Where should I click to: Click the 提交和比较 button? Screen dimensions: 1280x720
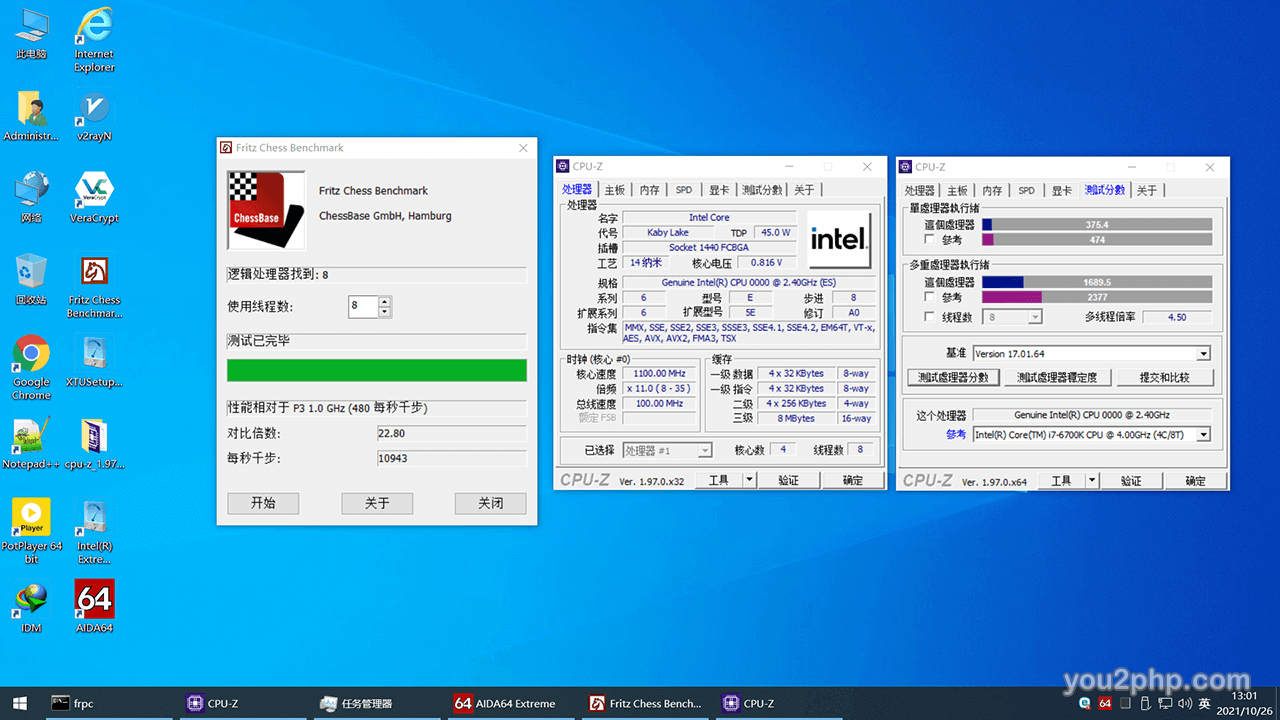(x=1163, y=377)
